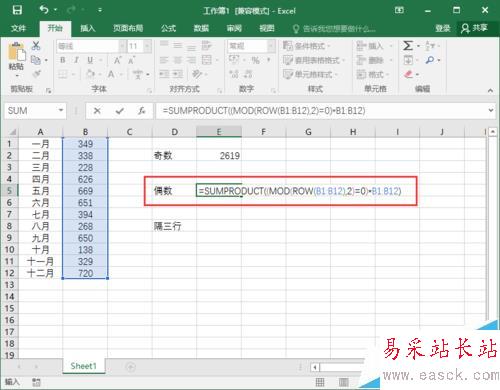Click the Font Color A icon
Image resolution: width=500 pixels, height=390 pixels.
point(111,74)
